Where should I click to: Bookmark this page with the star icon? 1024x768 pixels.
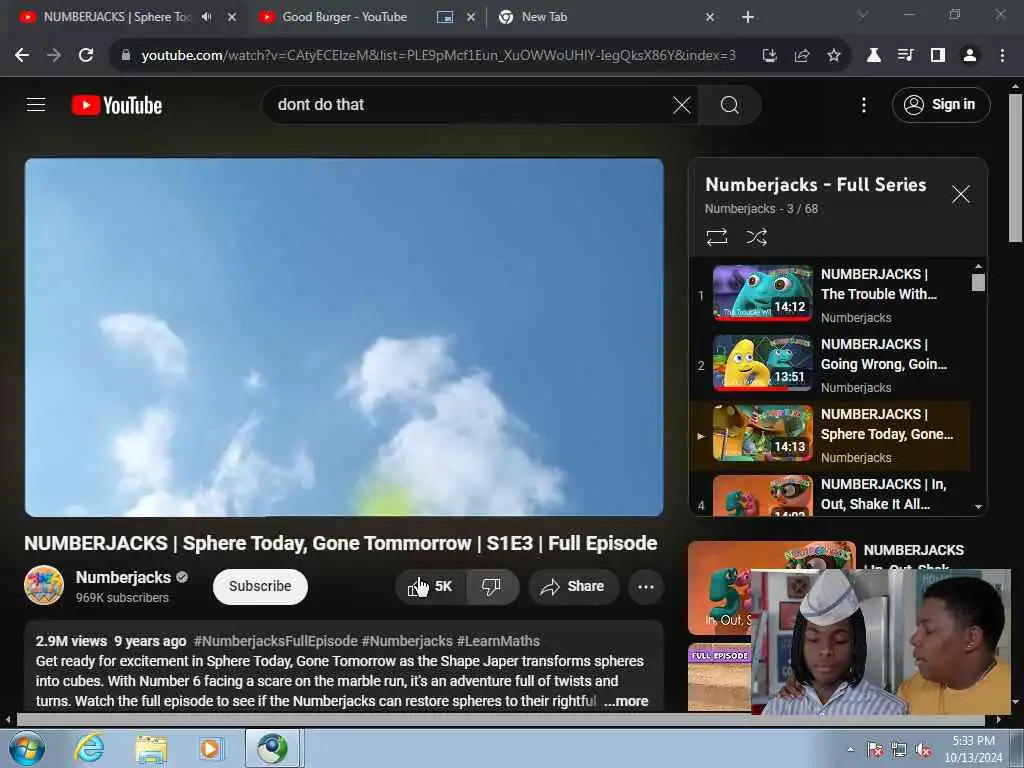point(834,56)
